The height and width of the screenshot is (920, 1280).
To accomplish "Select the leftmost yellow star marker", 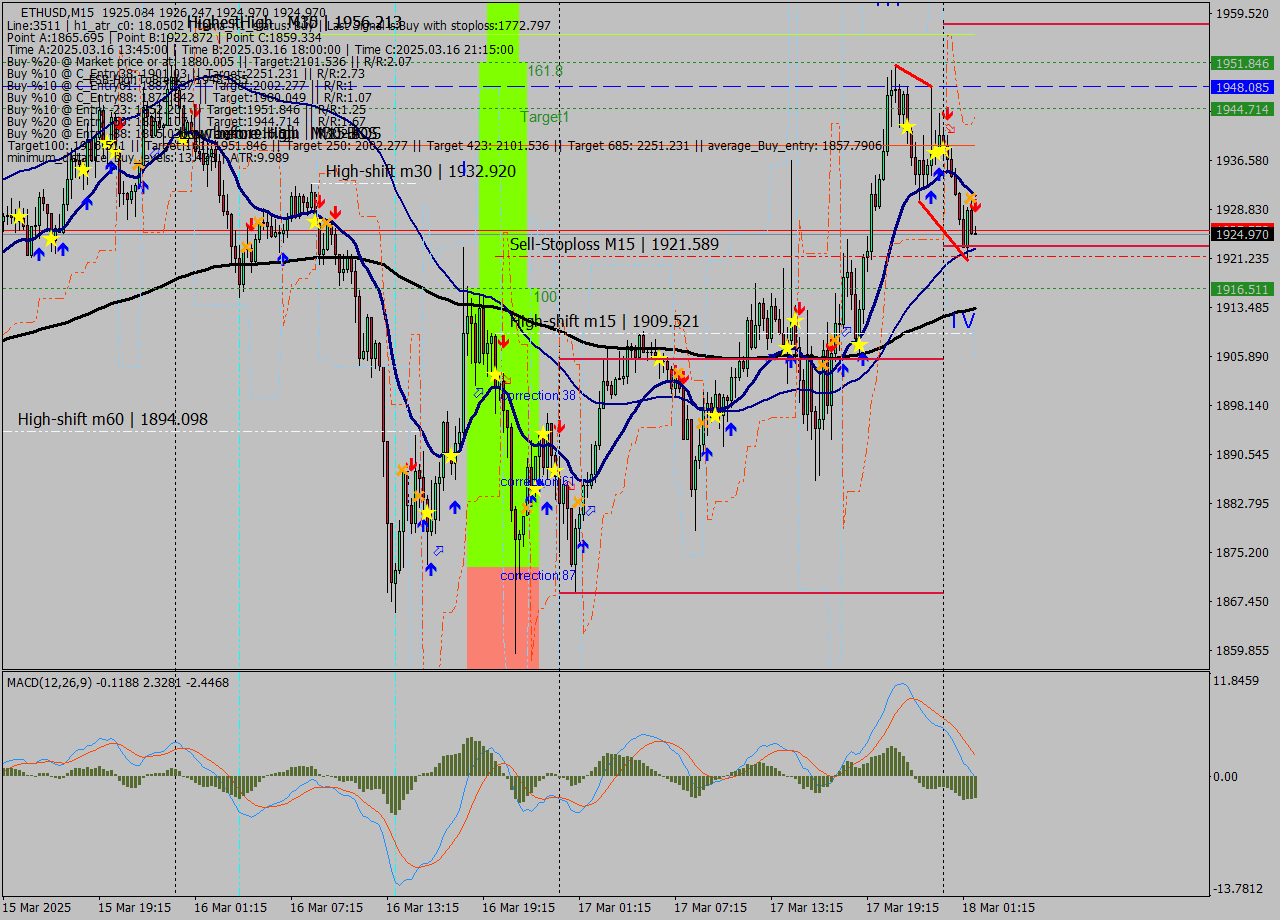I will [18, 216].
